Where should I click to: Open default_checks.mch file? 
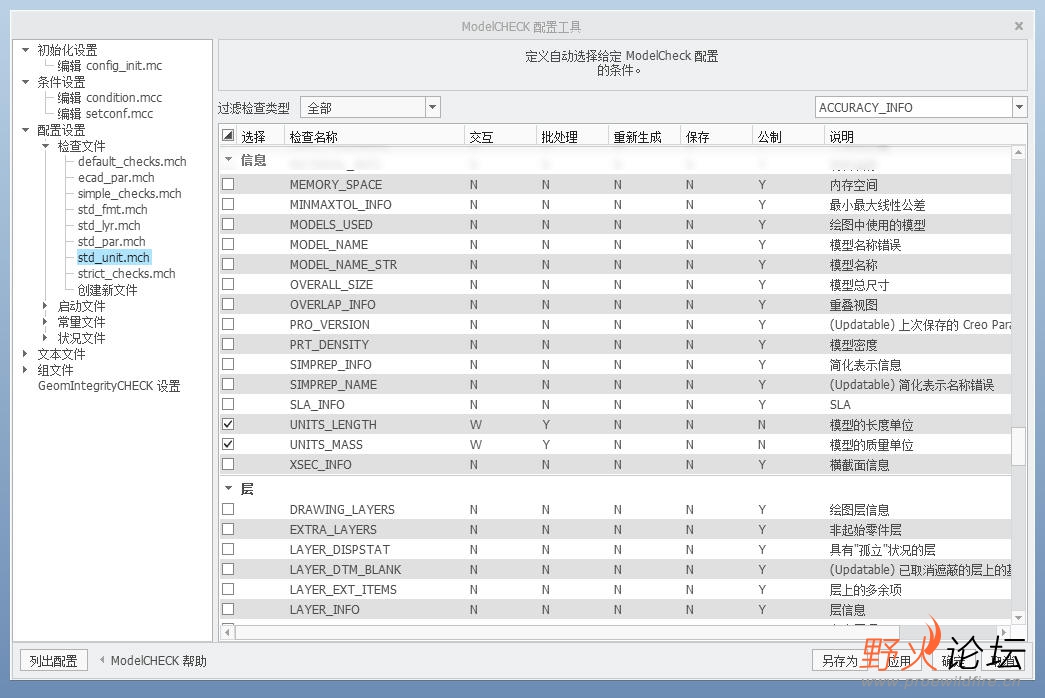tap(132, 161)
